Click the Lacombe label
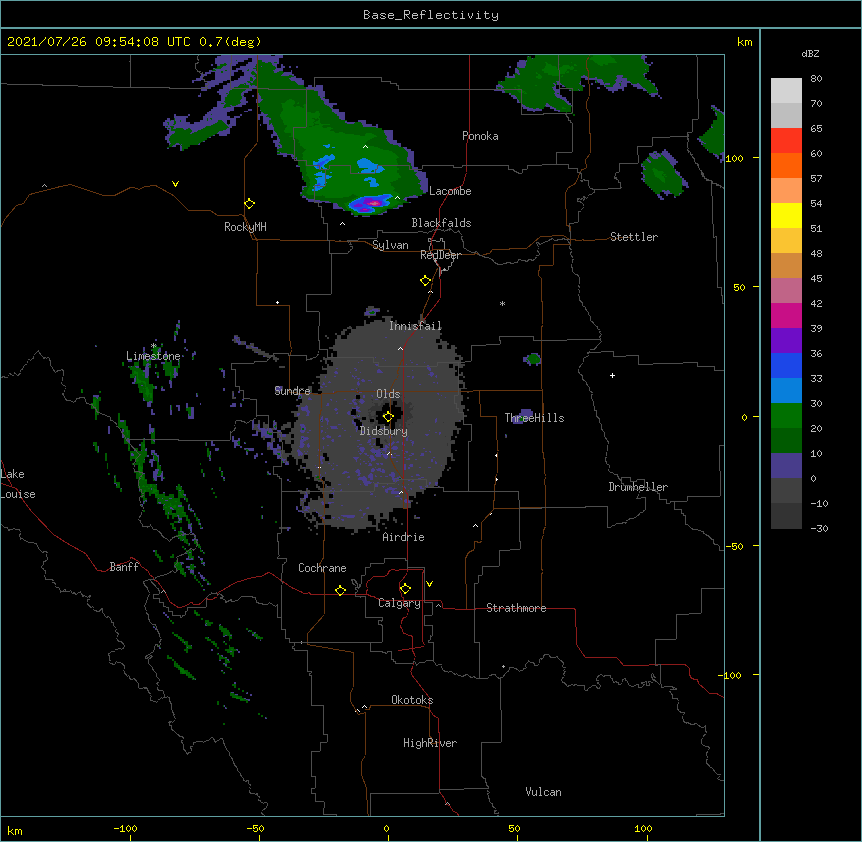This screenshot has width=862, height=842. pyautogui.click(x=450, y=191)
